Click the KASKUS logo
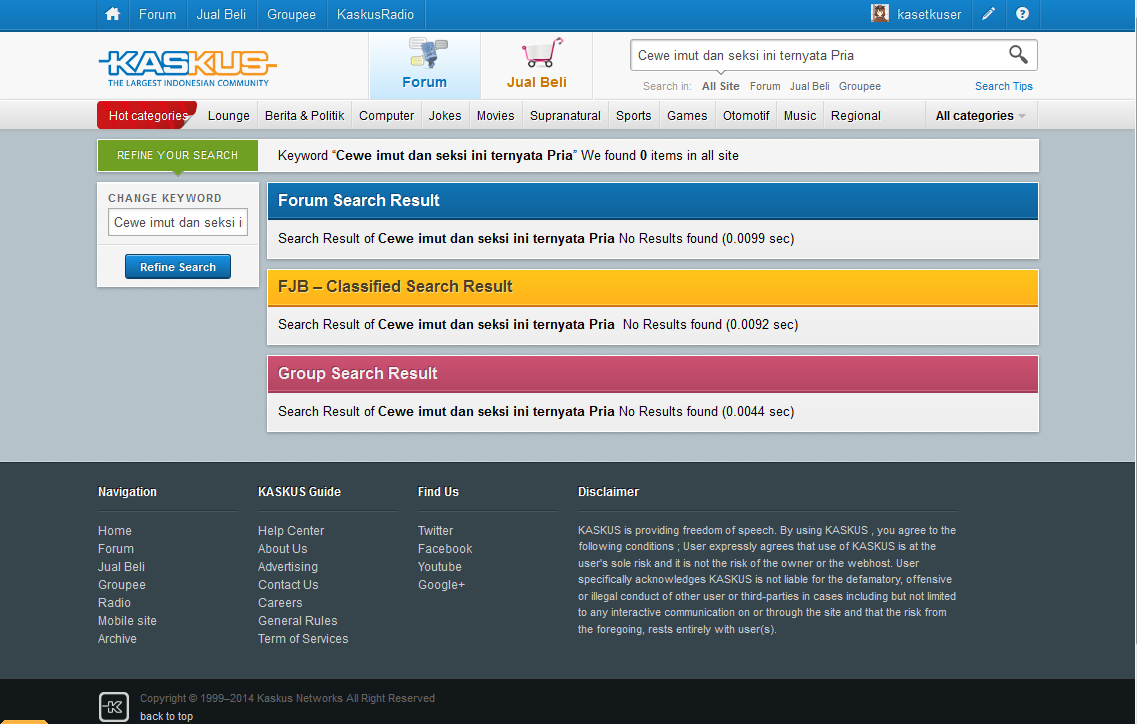This screenshot has height=724, width=1137. pos(188,67)
